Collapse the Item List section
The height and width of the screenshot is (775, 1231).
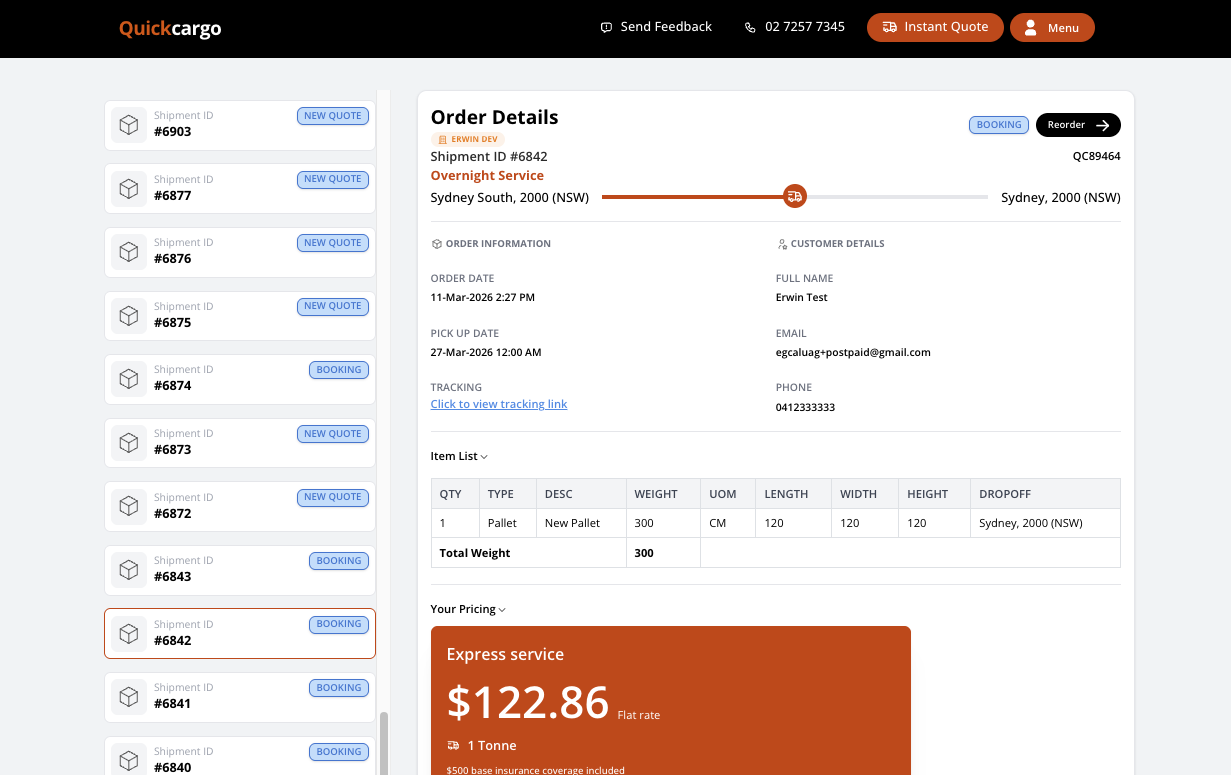coord(483,456)
